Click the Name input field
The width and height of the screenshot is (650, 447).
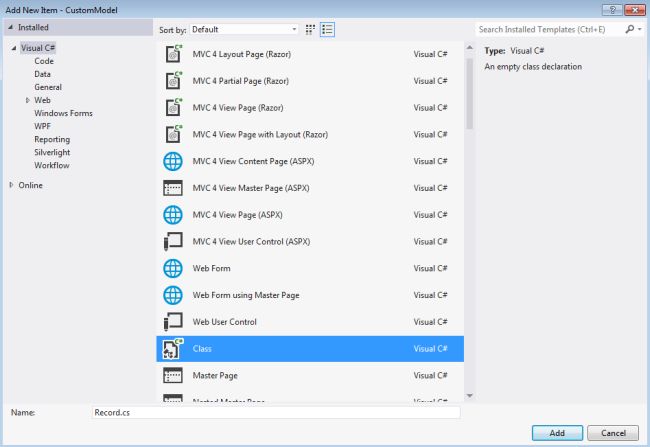pos(276,412)
